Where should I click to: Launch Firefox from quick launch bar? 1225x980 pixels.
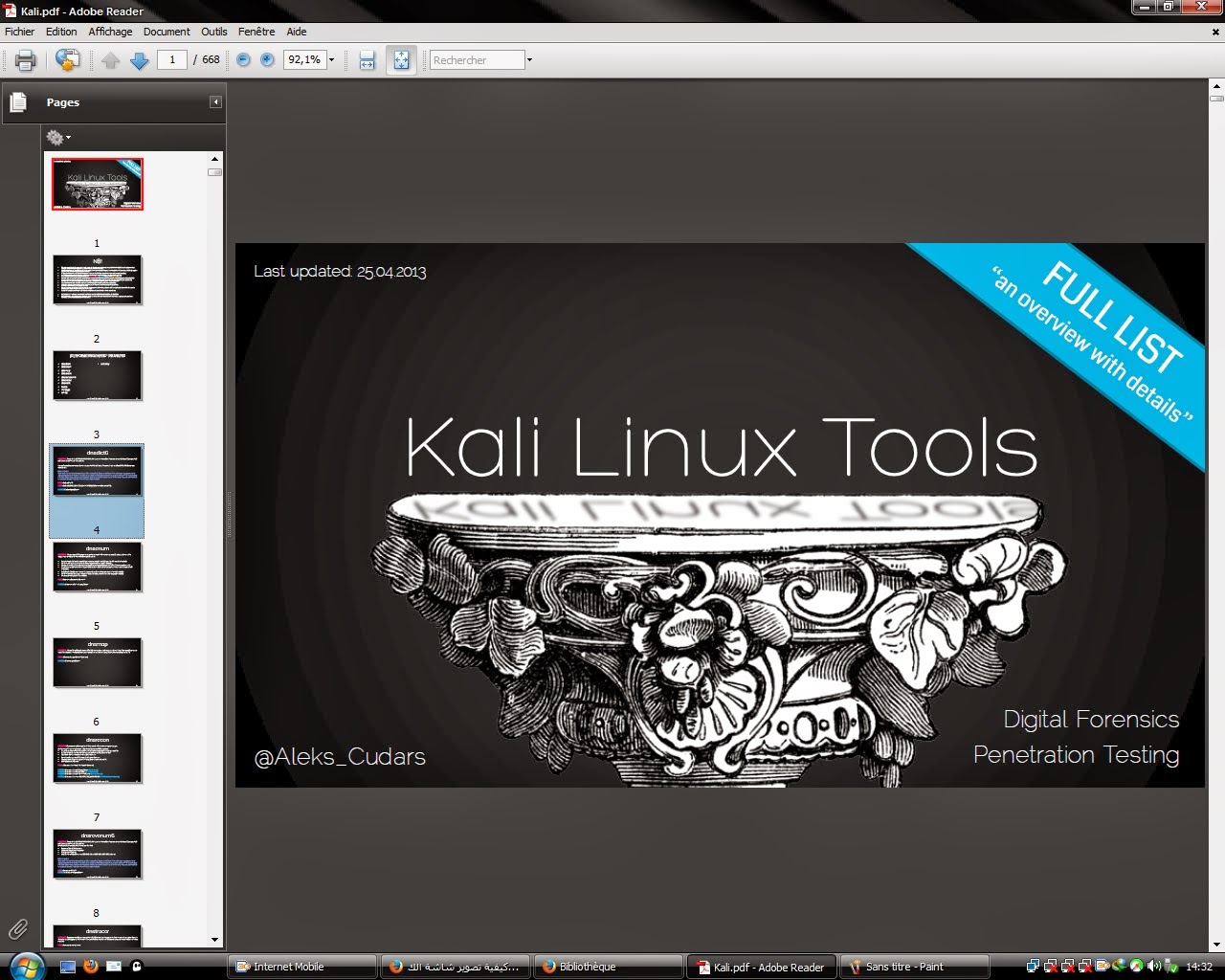[x=91, y=967]
